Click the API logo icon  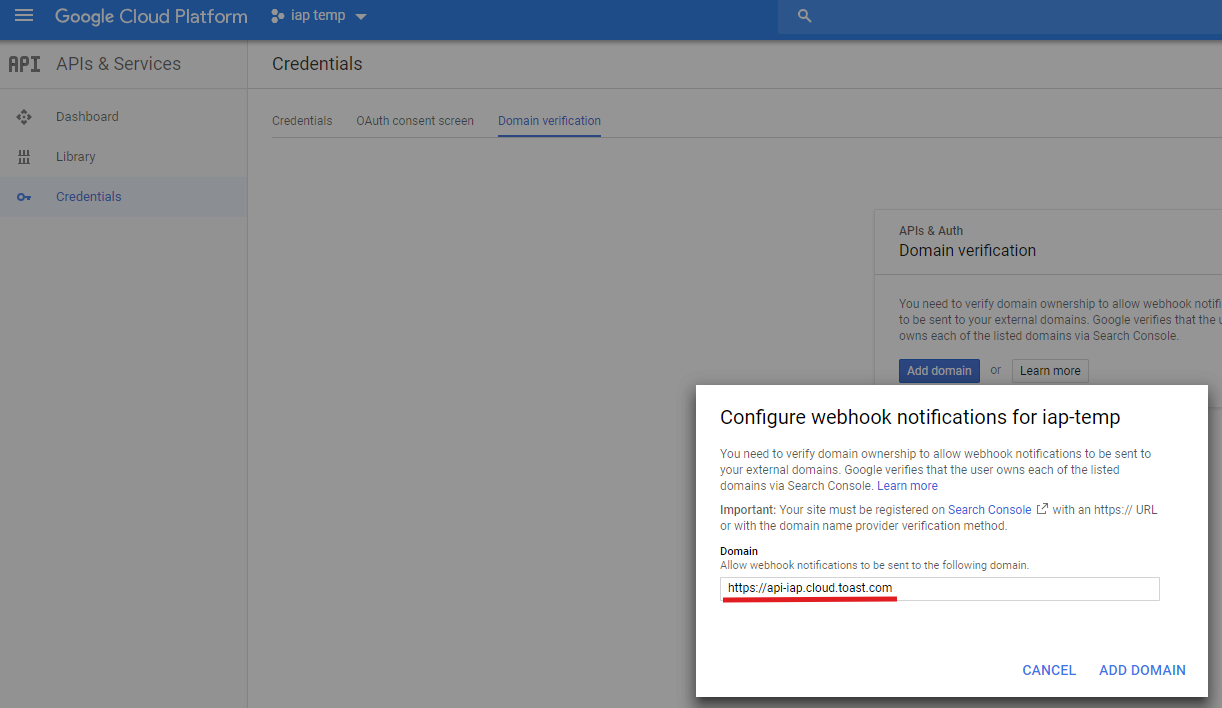click(x=24, y=64)
